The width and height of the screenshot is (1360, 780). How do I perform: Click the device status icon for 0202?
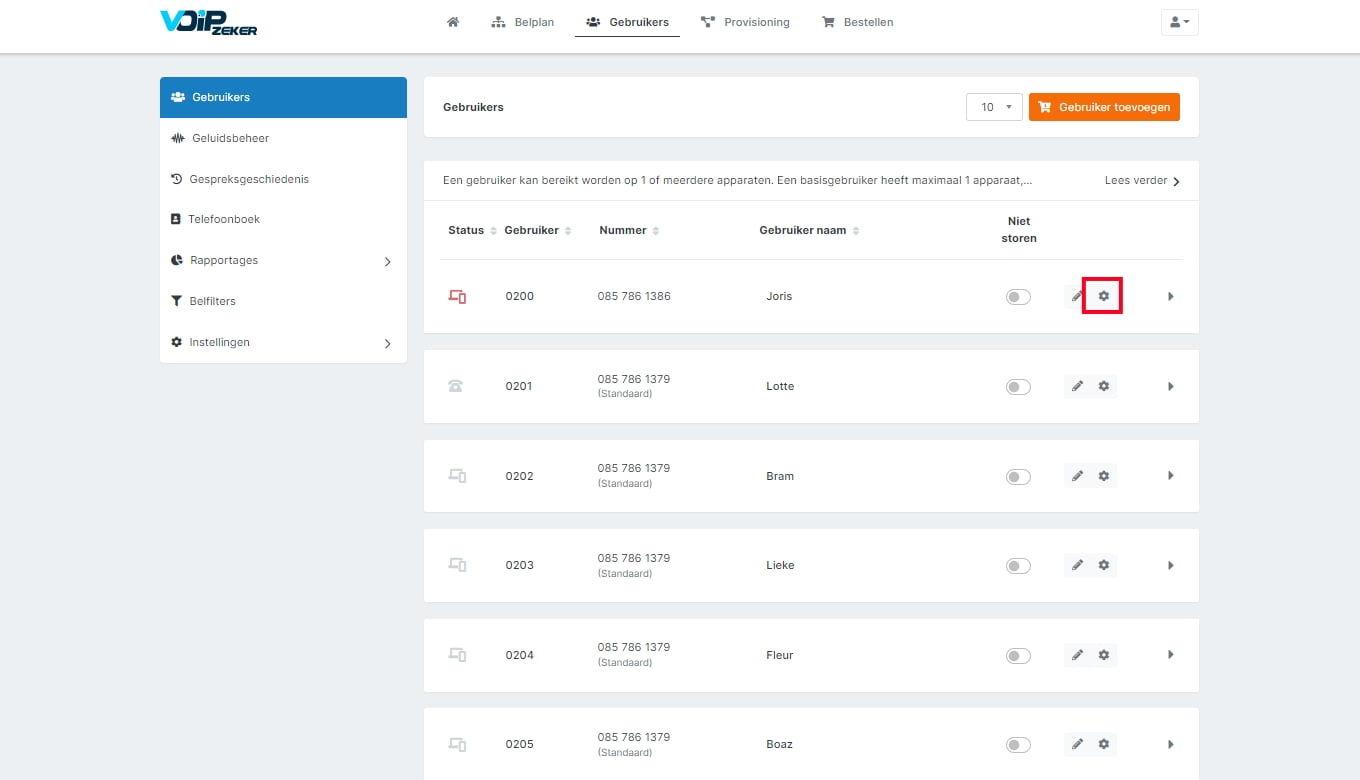click(x=457, y=476)
